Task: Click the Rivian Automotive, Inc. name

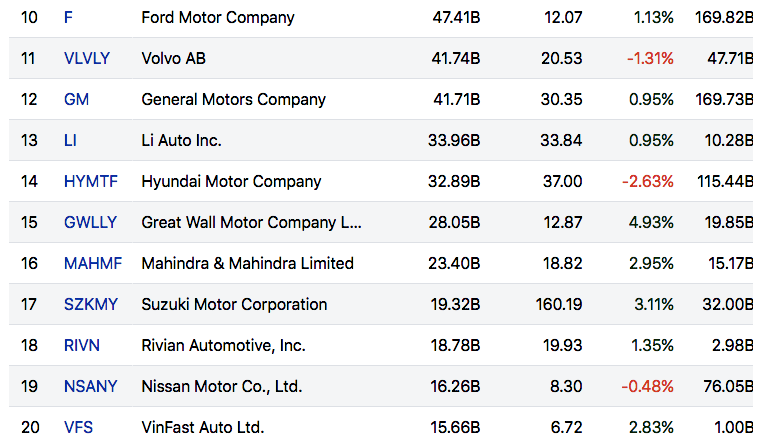Action: (x=224, y=345)
